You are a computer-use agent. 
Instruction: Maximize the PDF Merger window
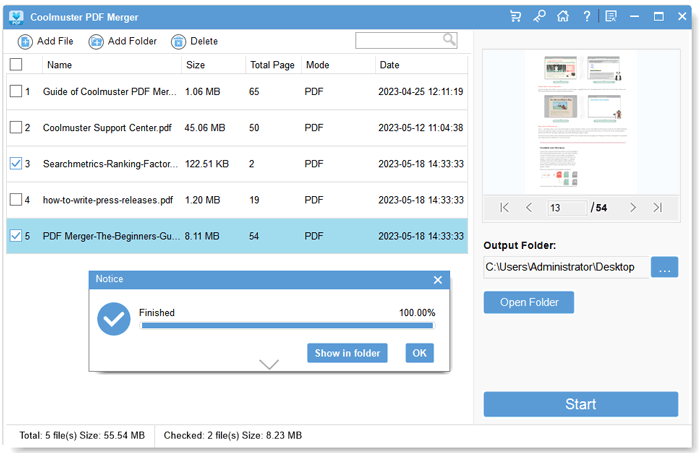point(658,17)
